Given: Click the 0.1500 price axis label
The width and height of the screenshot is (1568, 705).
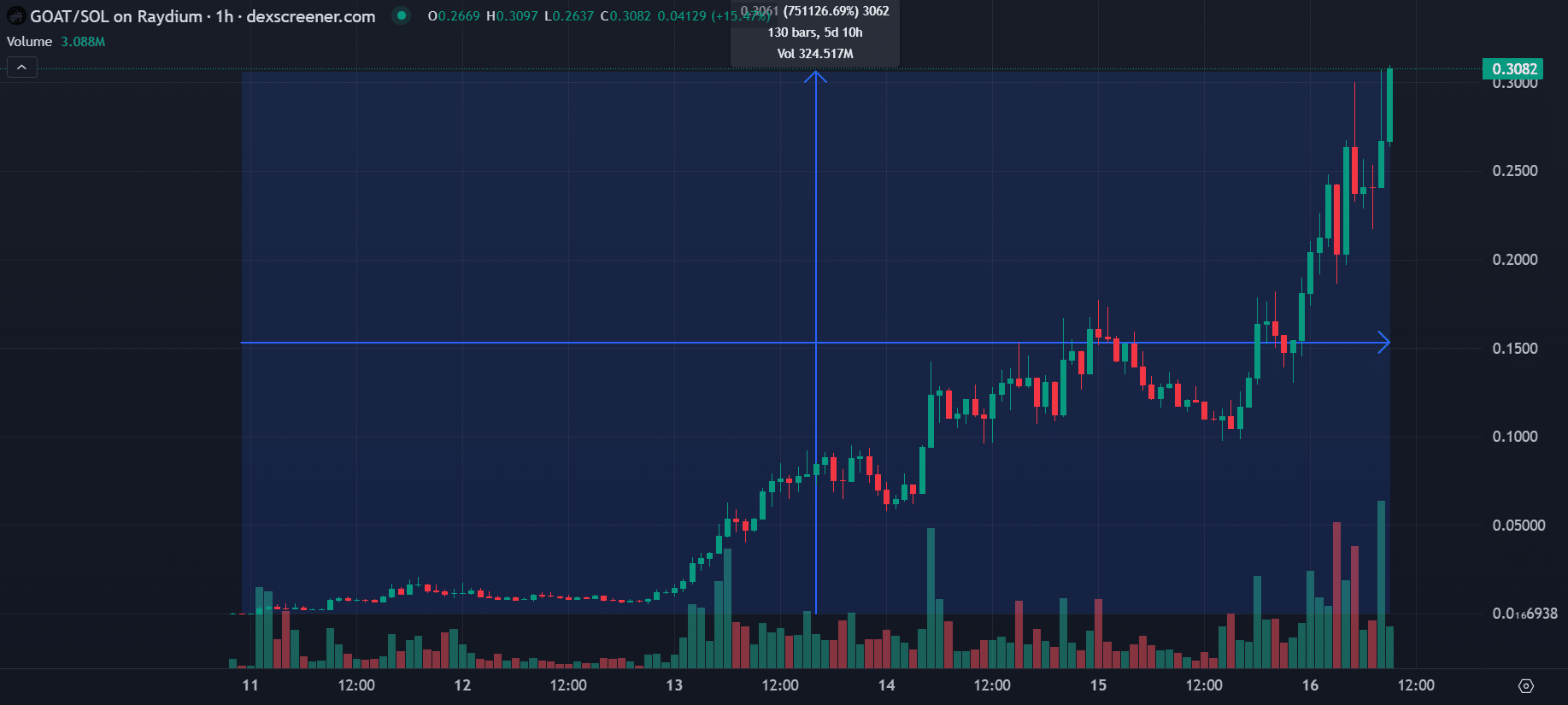Looking at the screenshot, I should [1514, 349].
